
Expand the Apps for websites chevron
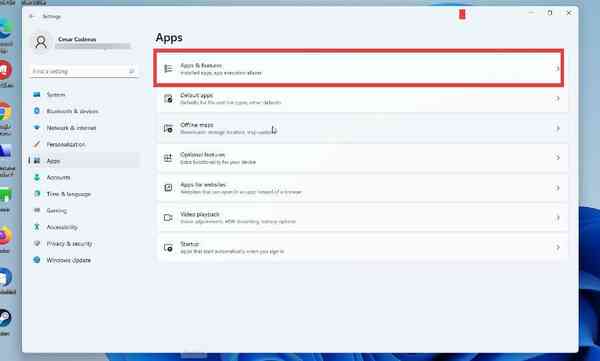pos(558,188)
